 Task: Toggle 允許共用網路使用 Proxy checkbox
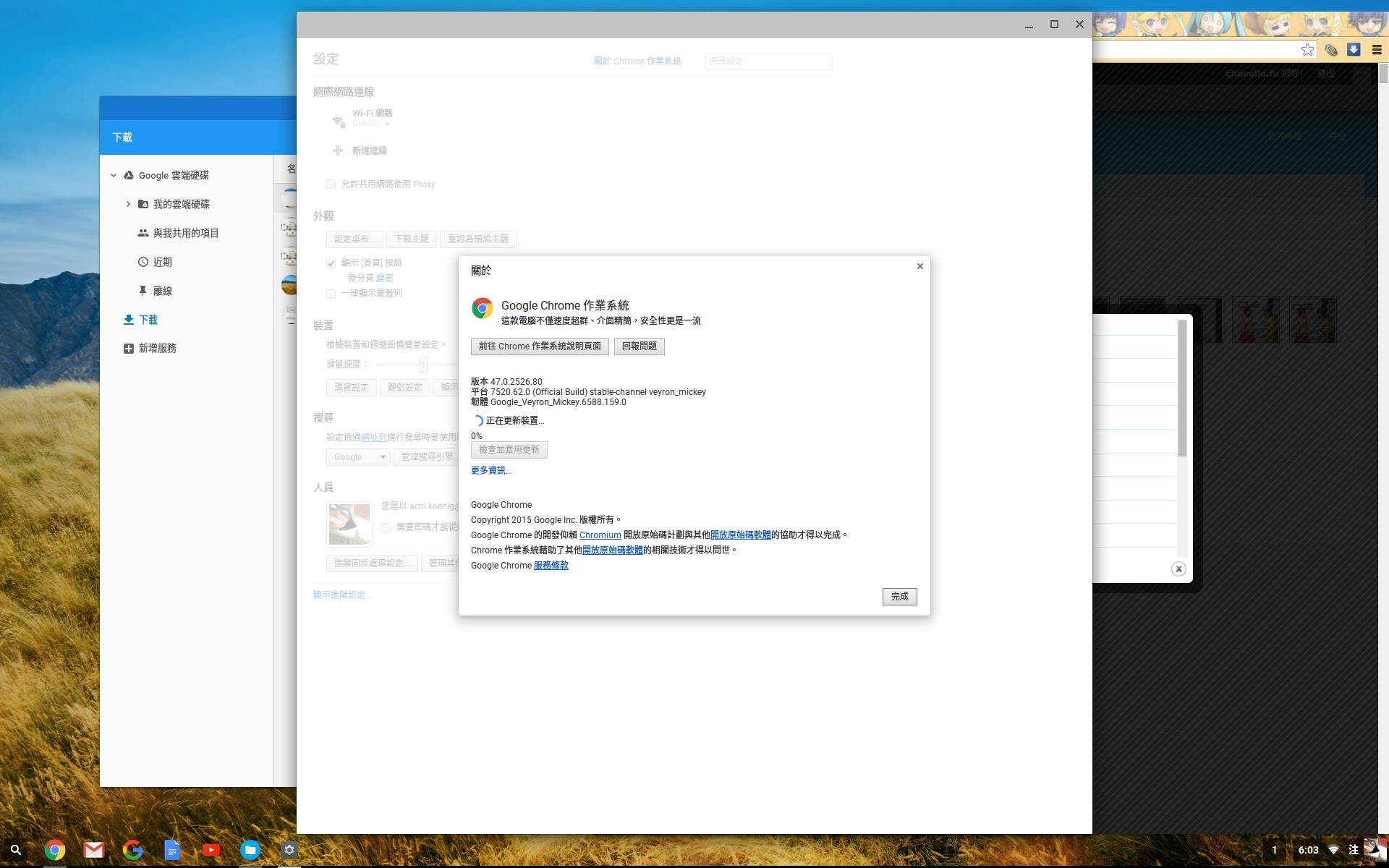(331, 184)
